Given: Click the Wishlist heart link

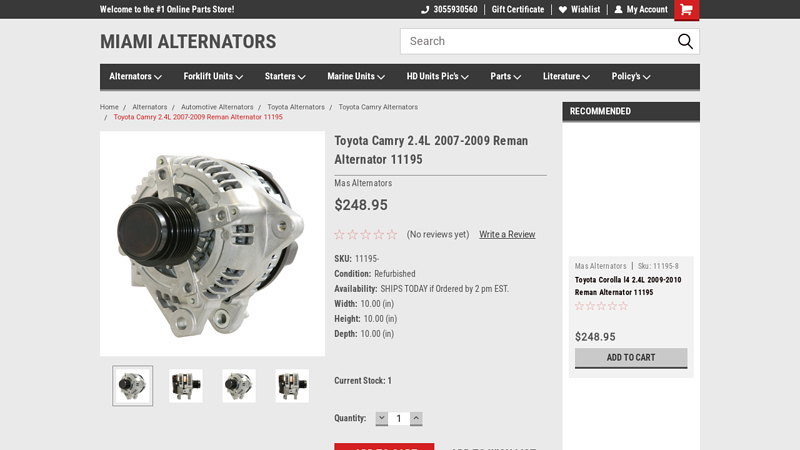Looking at the screenshot, I should (x=579, y=10).
